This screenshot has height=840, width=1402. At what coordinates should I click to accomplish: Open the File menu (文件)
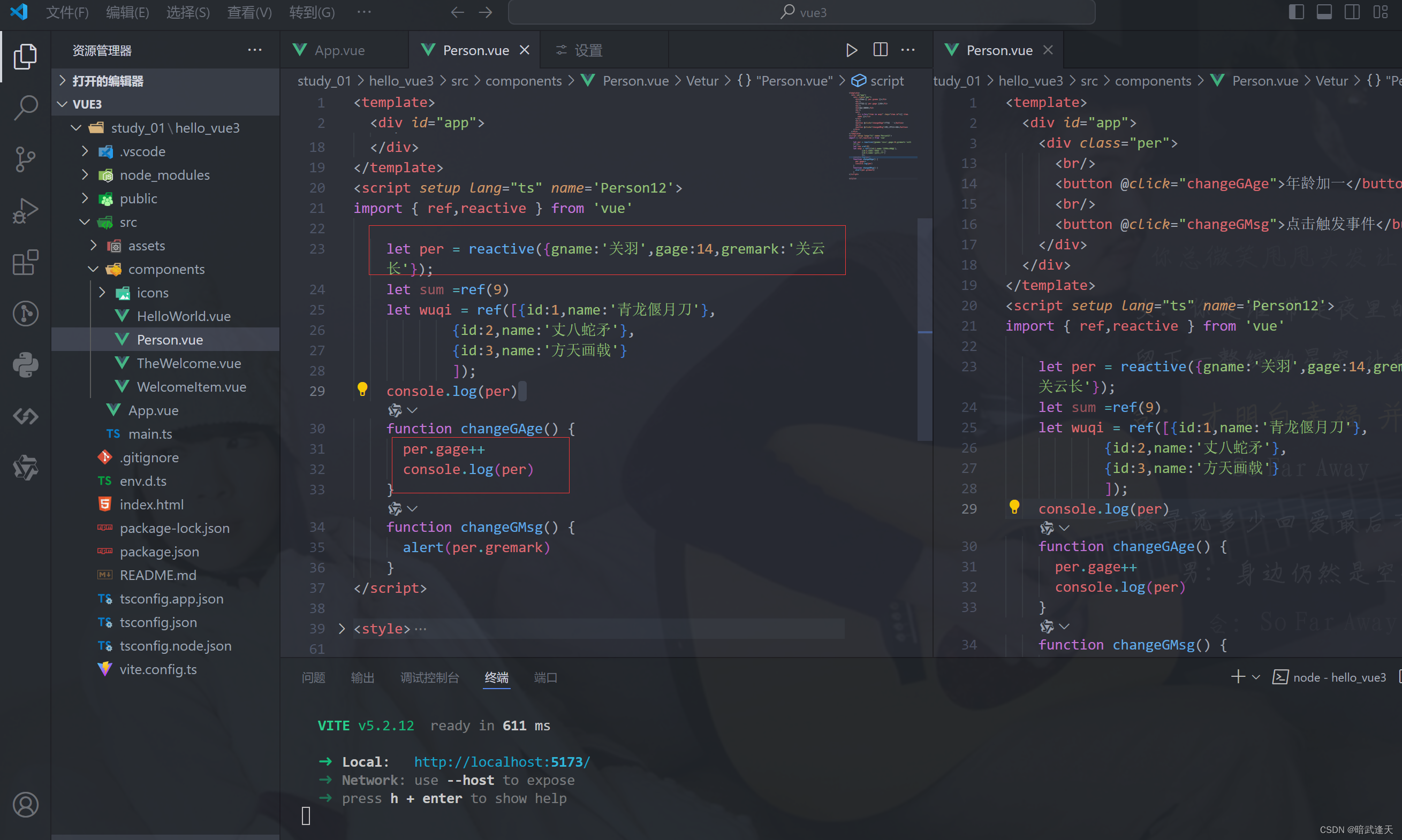point(67,12)
